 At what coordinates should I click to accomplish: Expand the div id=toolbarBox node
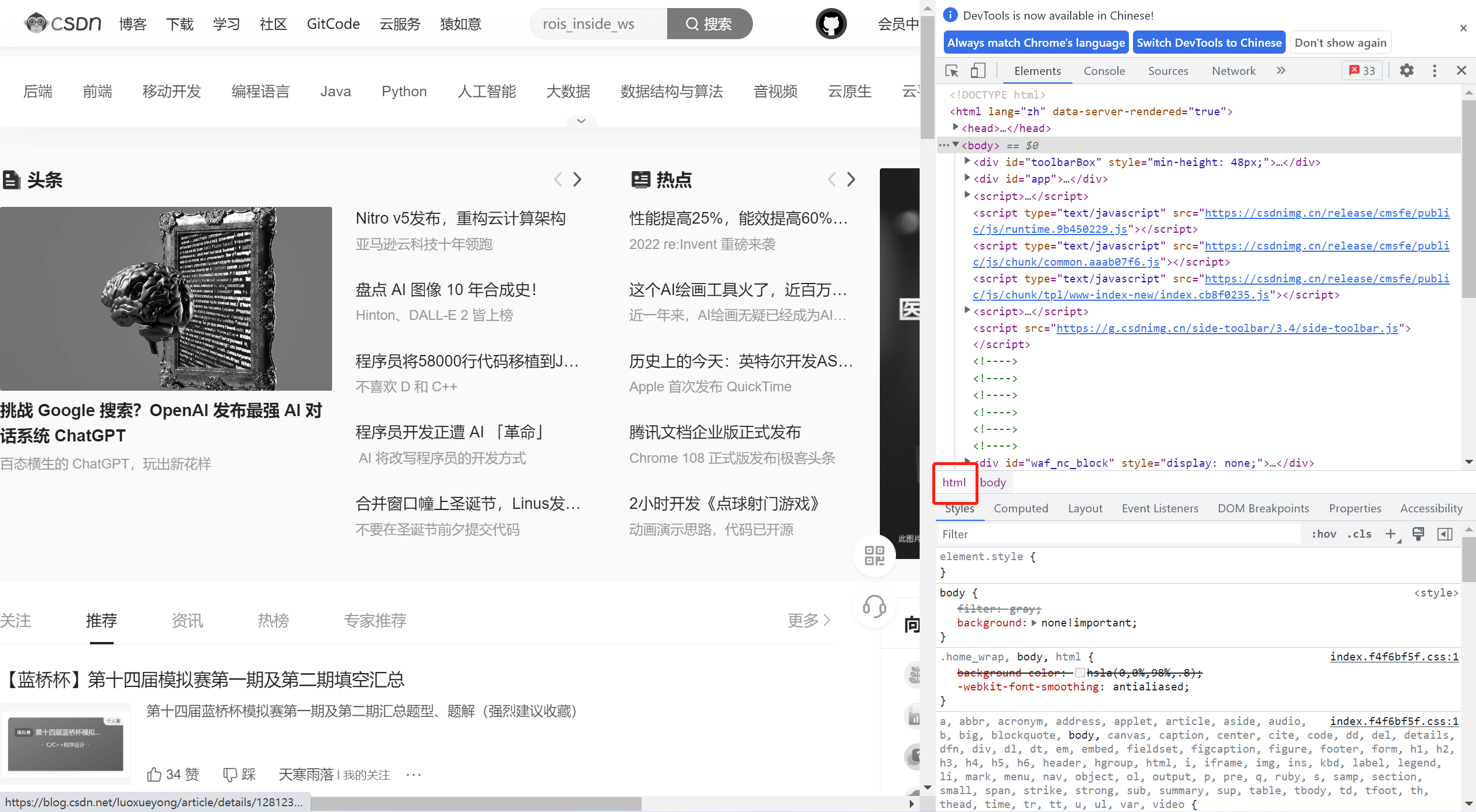967,161
